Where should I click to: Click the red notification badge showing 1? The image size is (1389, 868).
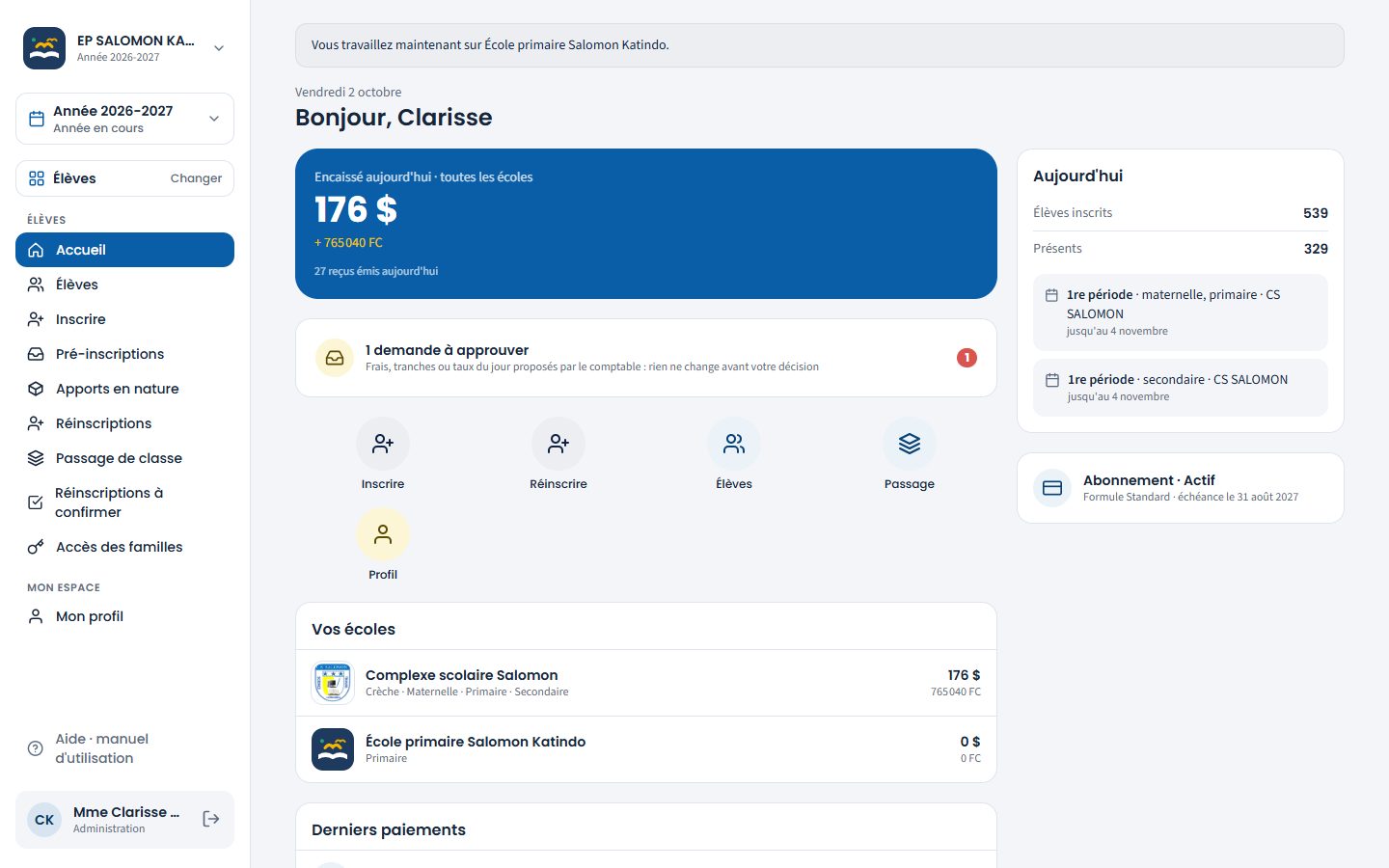click(x=967, y=358)
